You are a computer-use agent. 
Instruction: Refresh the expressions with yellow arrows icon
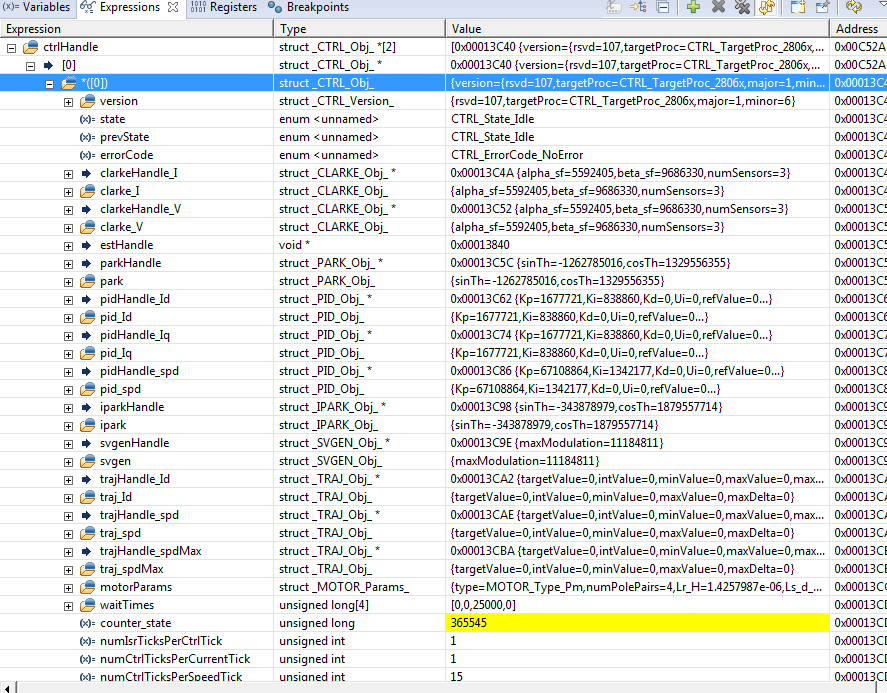coord(854,7)
